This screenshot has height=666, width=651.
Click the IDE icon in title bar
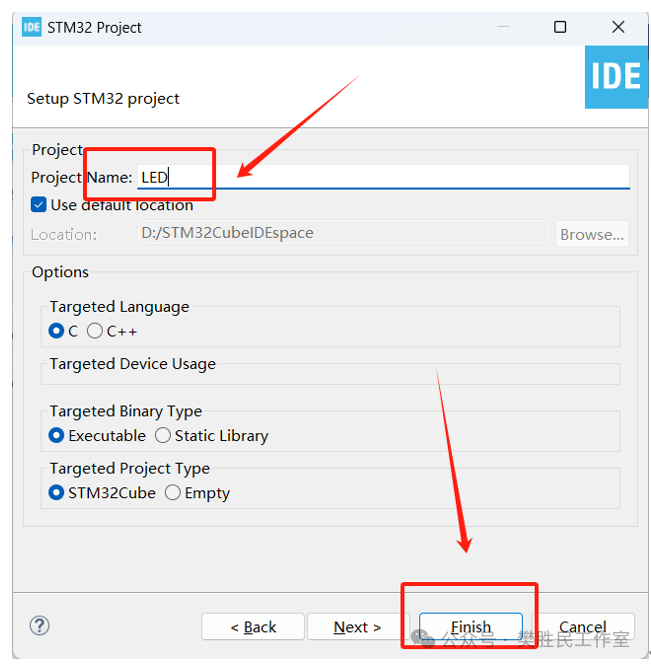tap(32, 27)
